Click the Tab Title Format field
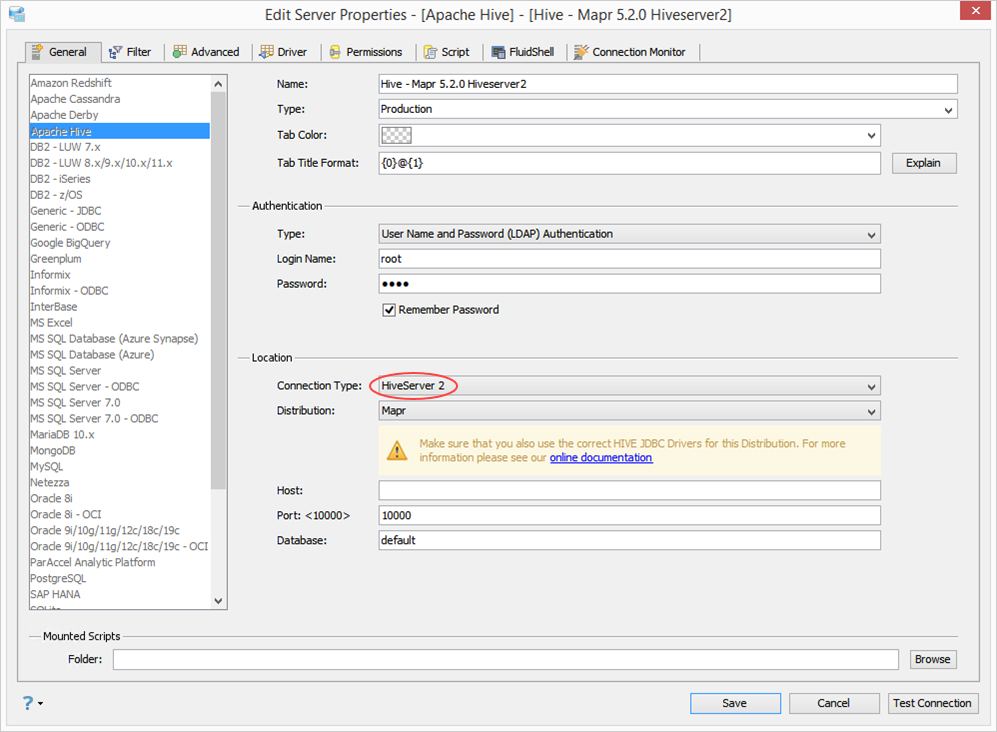The height and width of the screenshot is (732, 997). pos(629,163)
